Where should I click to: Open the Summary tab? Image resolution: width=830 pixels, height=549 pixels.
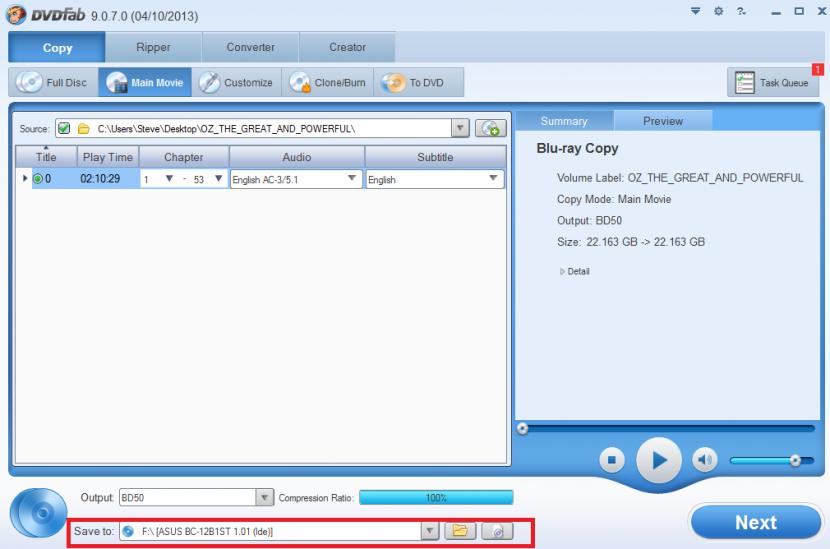pos(564,121)
